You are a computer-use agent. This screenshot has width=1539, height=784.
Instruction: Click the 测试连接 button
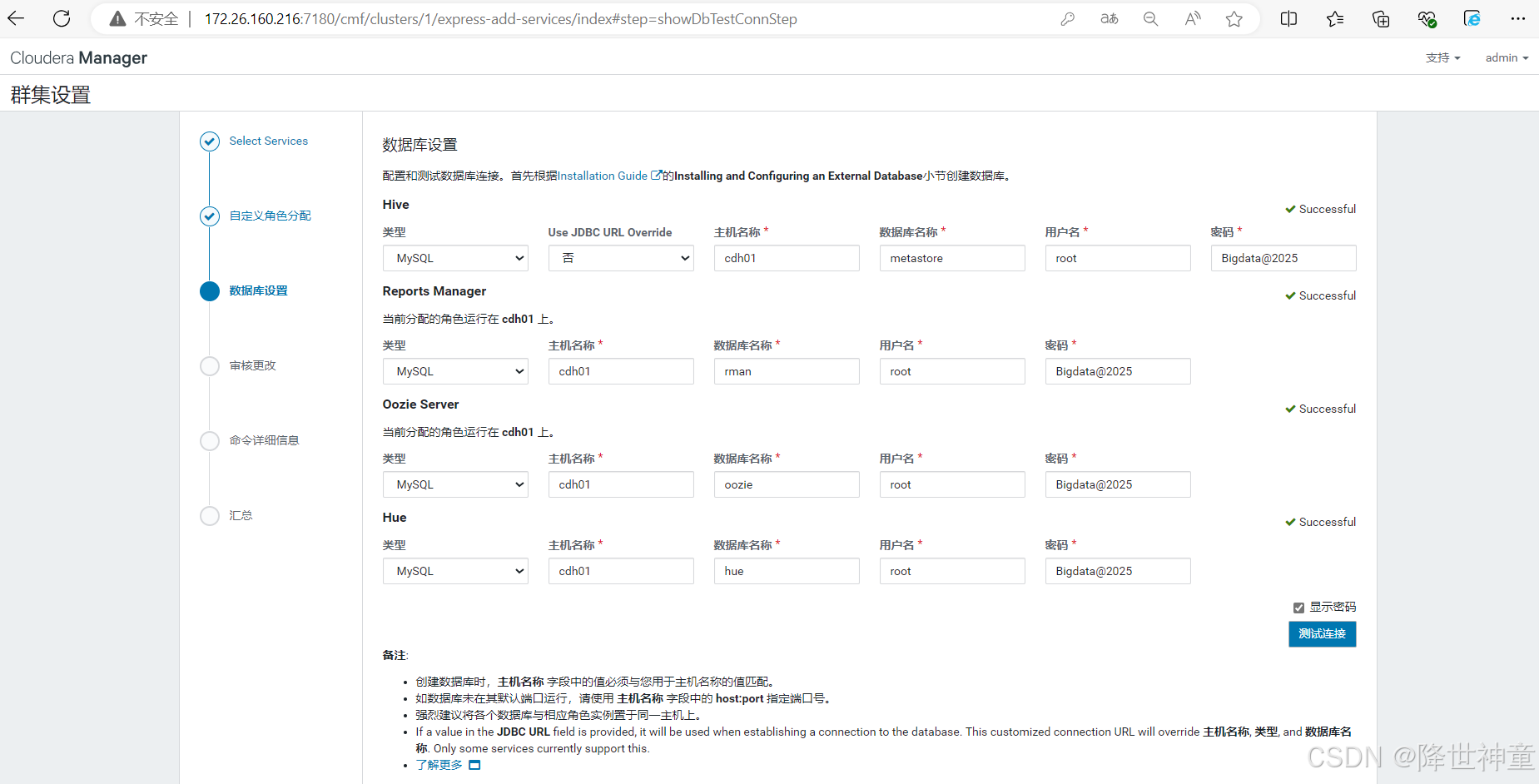(x=1322, y=634)
